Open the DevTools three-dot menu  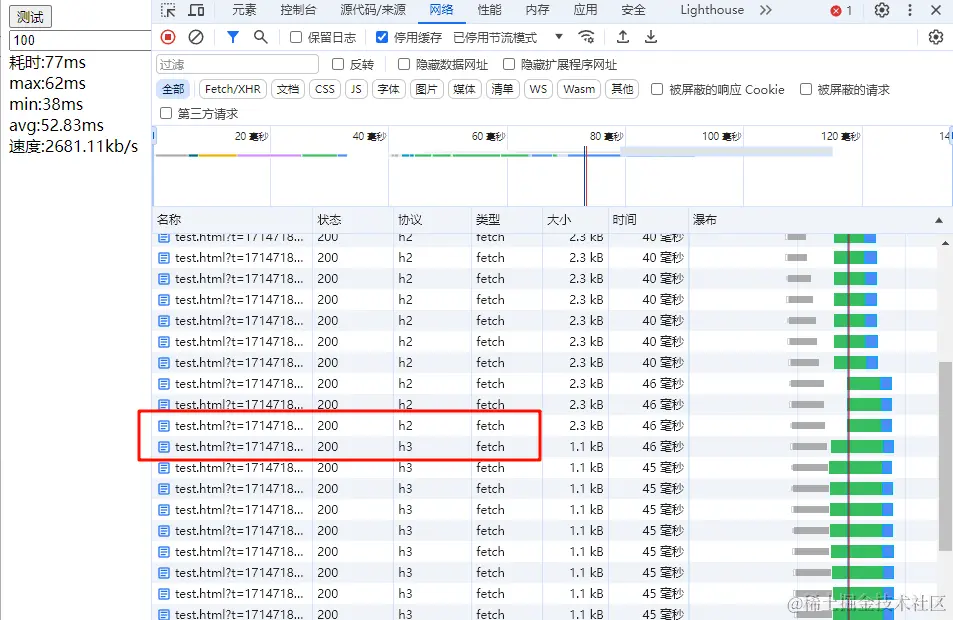click(x=909, y=10)
